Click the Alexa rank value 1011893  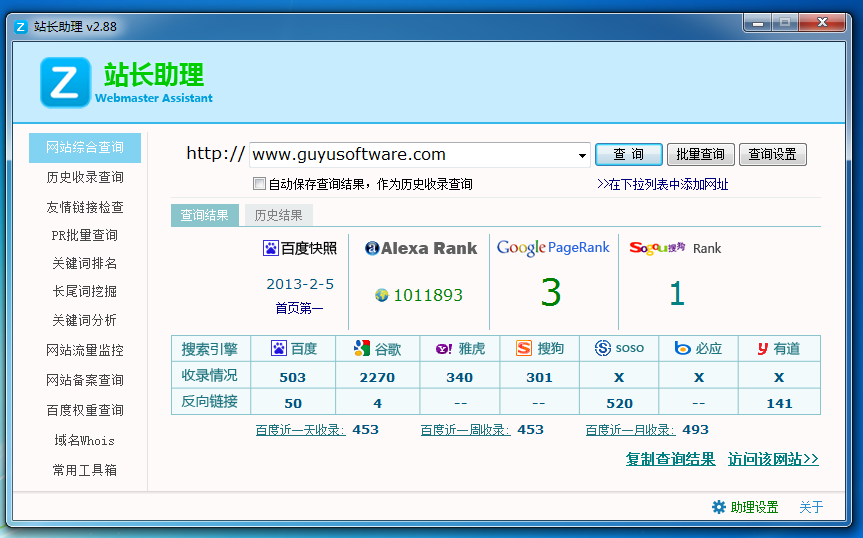(x=428, y=295)
